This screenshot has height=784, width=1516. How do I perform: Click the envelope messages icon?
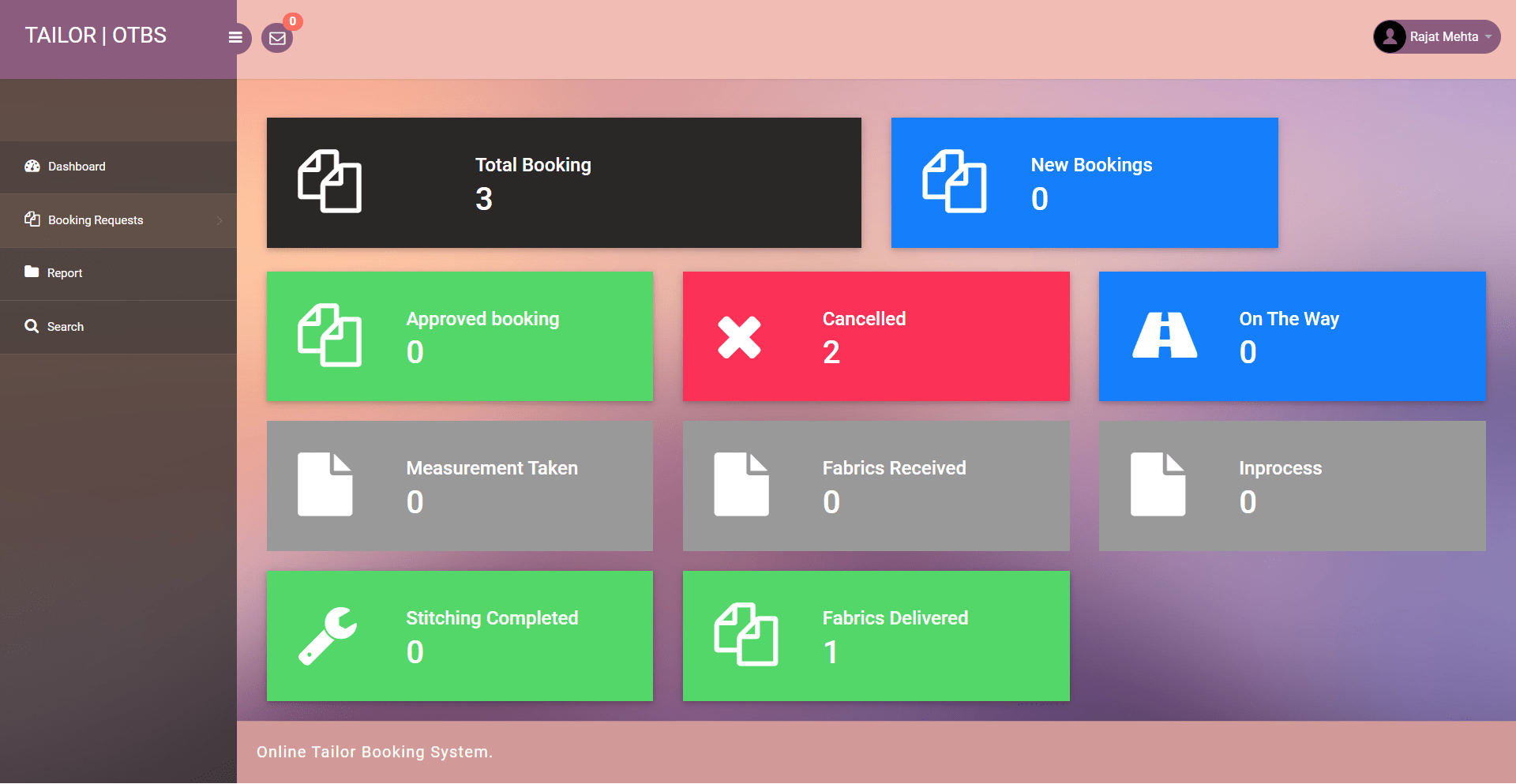277,38
